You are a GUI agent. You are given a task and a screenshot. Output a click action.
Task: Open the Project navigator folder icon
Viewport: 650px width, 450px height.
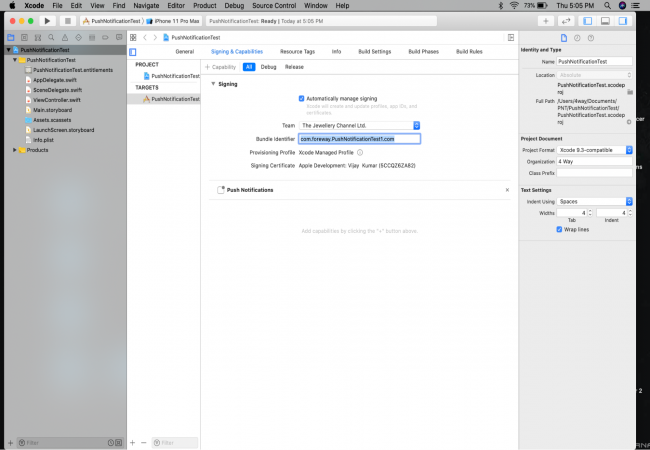[11, 37]
